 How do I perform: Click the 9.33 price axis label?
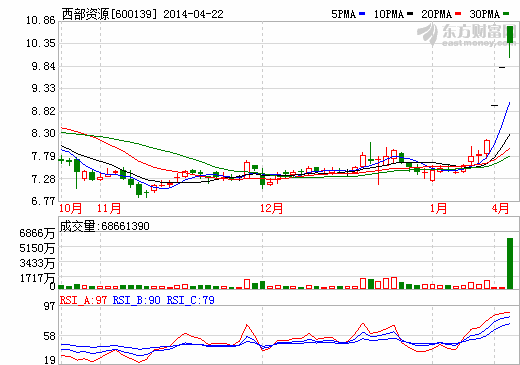click(43, 88)
